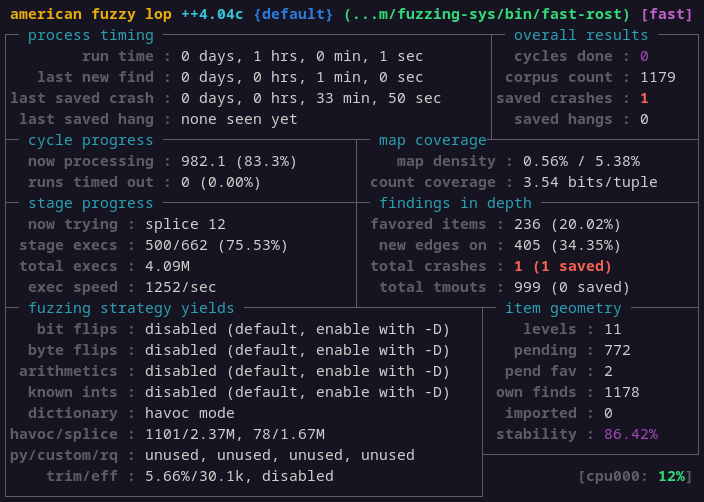Click the 'findings in depth' section heading
The height and width of the screenshot is (502, 704).
455,203
